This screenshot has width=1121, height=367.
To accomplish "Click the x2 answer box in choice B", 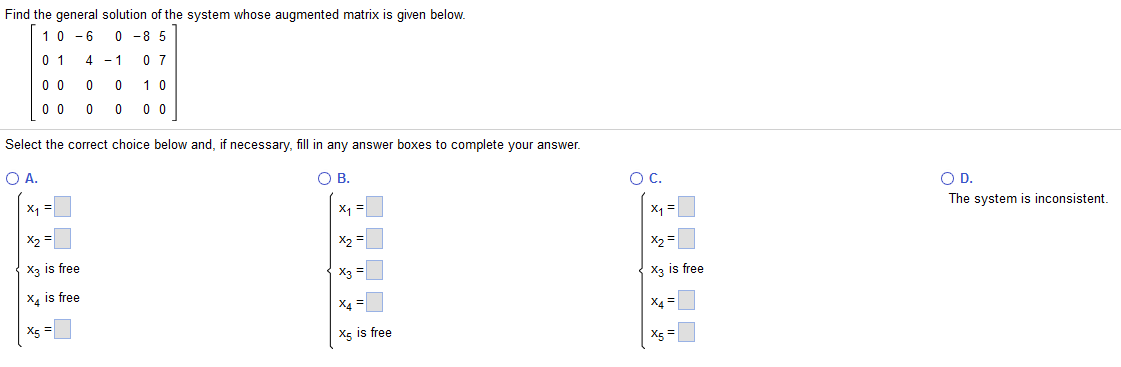I will point(375,237).
